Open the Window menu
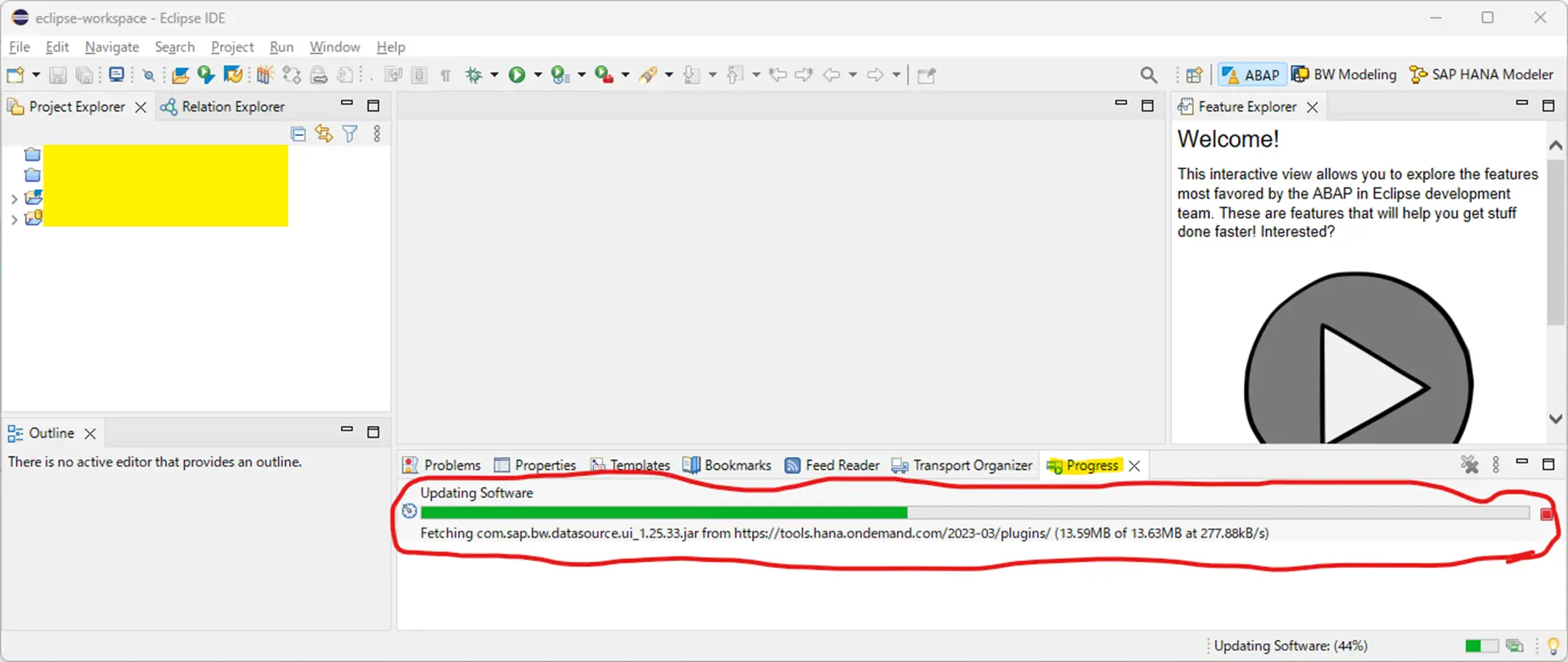 [334, 47]
